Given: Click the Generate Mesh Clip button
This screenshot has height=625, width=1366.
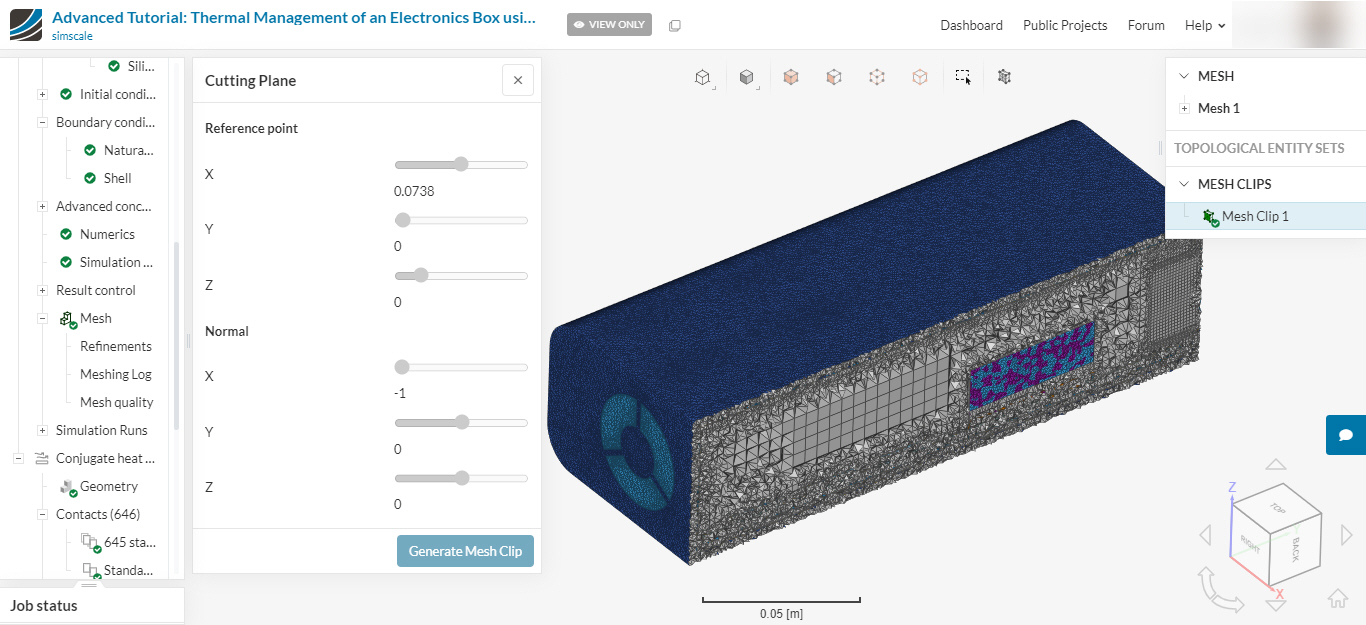Looking at the screenshot, I should pyautogui.click(x=465, y=551).
